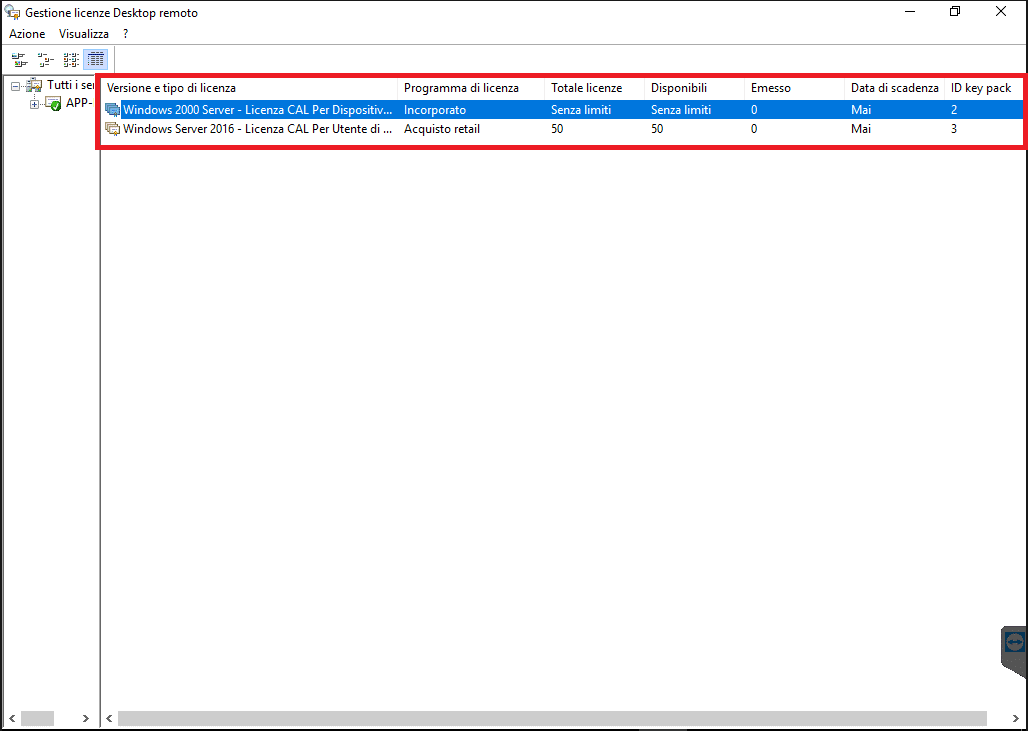The height and width of the screenshot is (731, 1028).
Task: Click the license pack icon of Windows 2000 Server row
Action: coord(113,109)
